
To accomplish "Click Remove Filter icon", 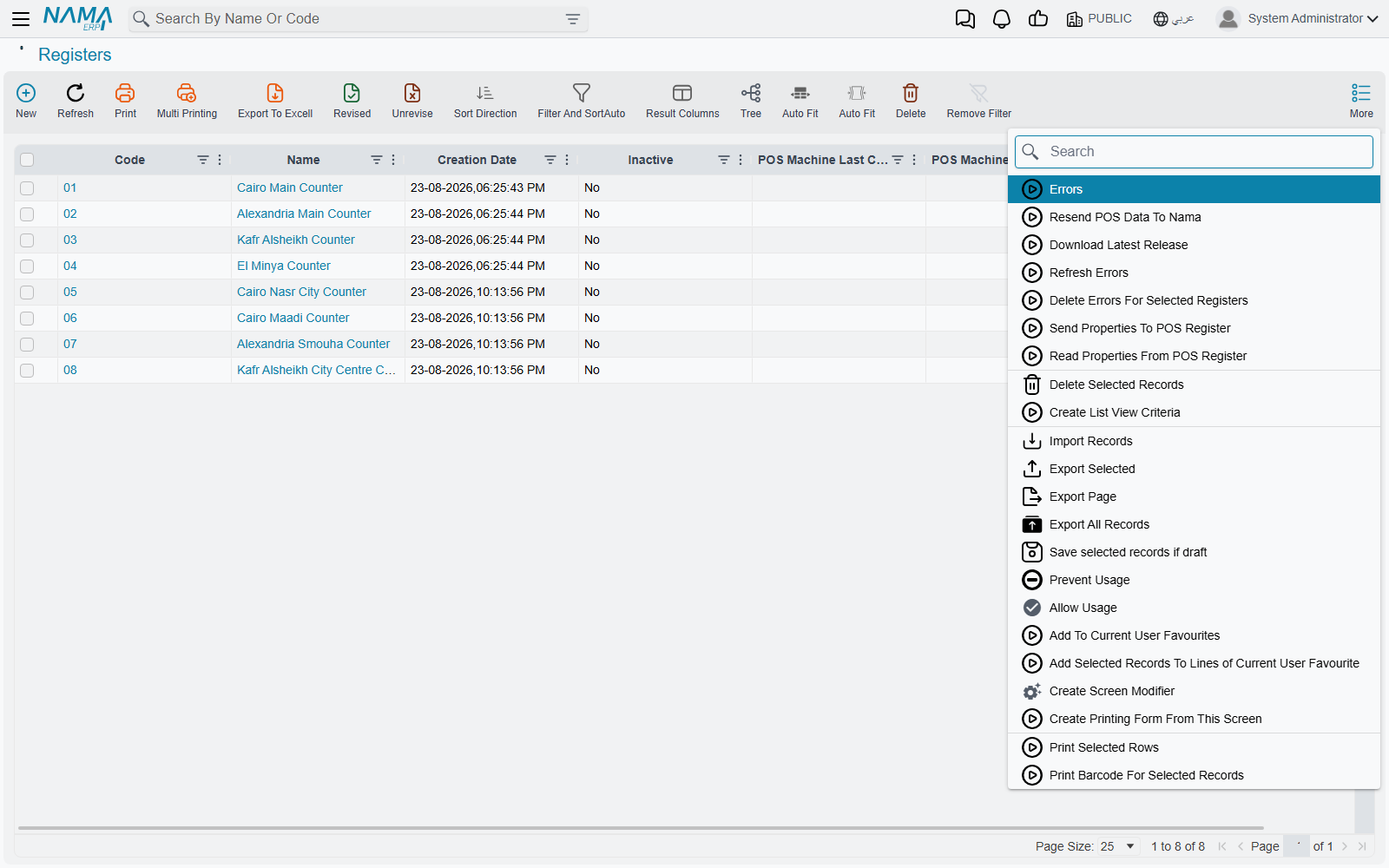I will [979, 101].
